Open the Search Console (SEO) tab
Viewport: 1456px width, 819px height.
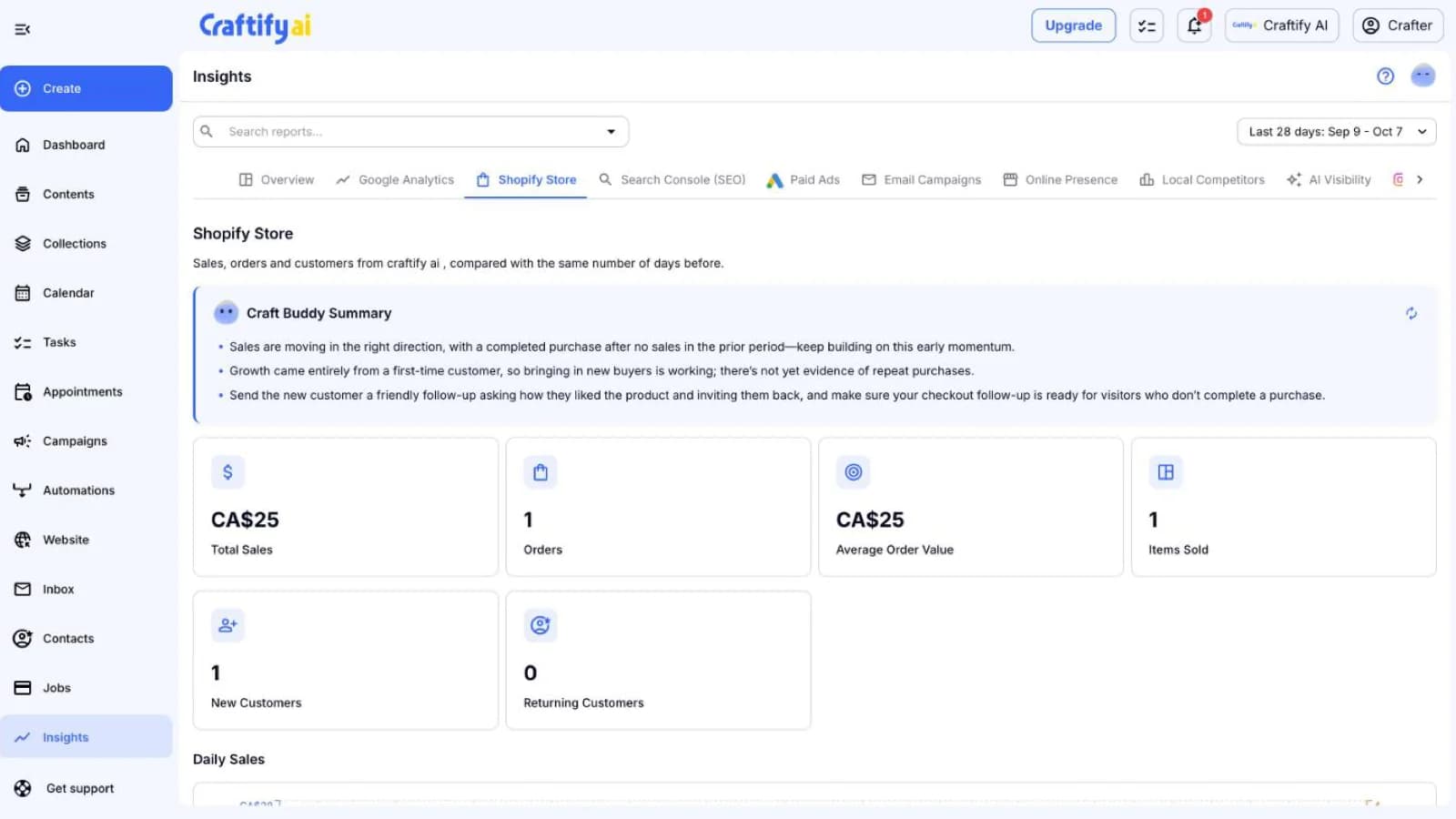[x=672, y=179]
